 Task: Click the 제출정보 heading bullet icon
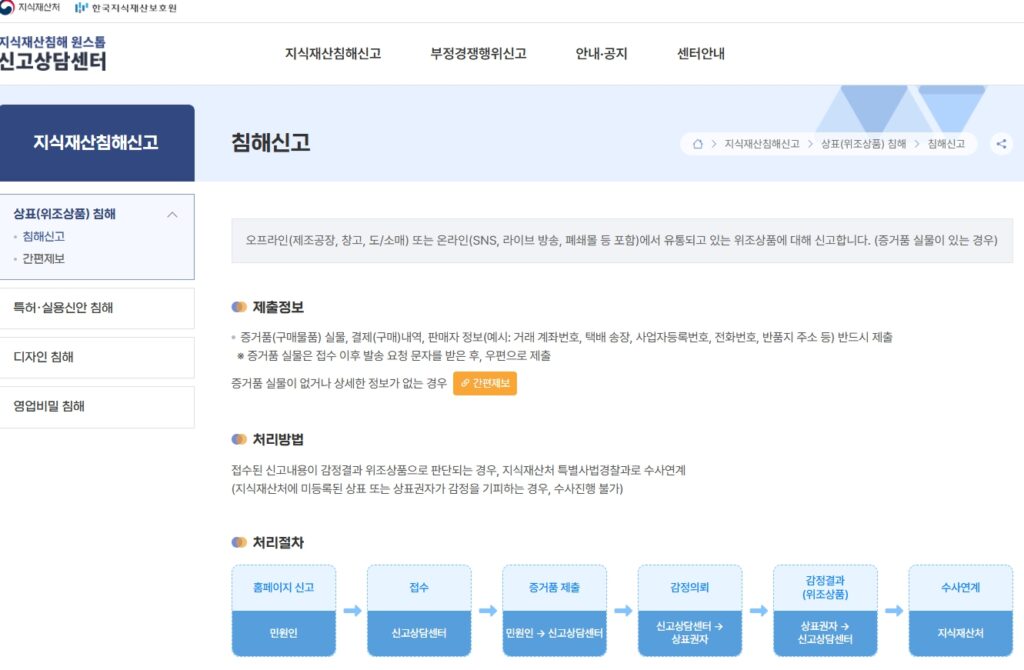[x=239, y=307]
